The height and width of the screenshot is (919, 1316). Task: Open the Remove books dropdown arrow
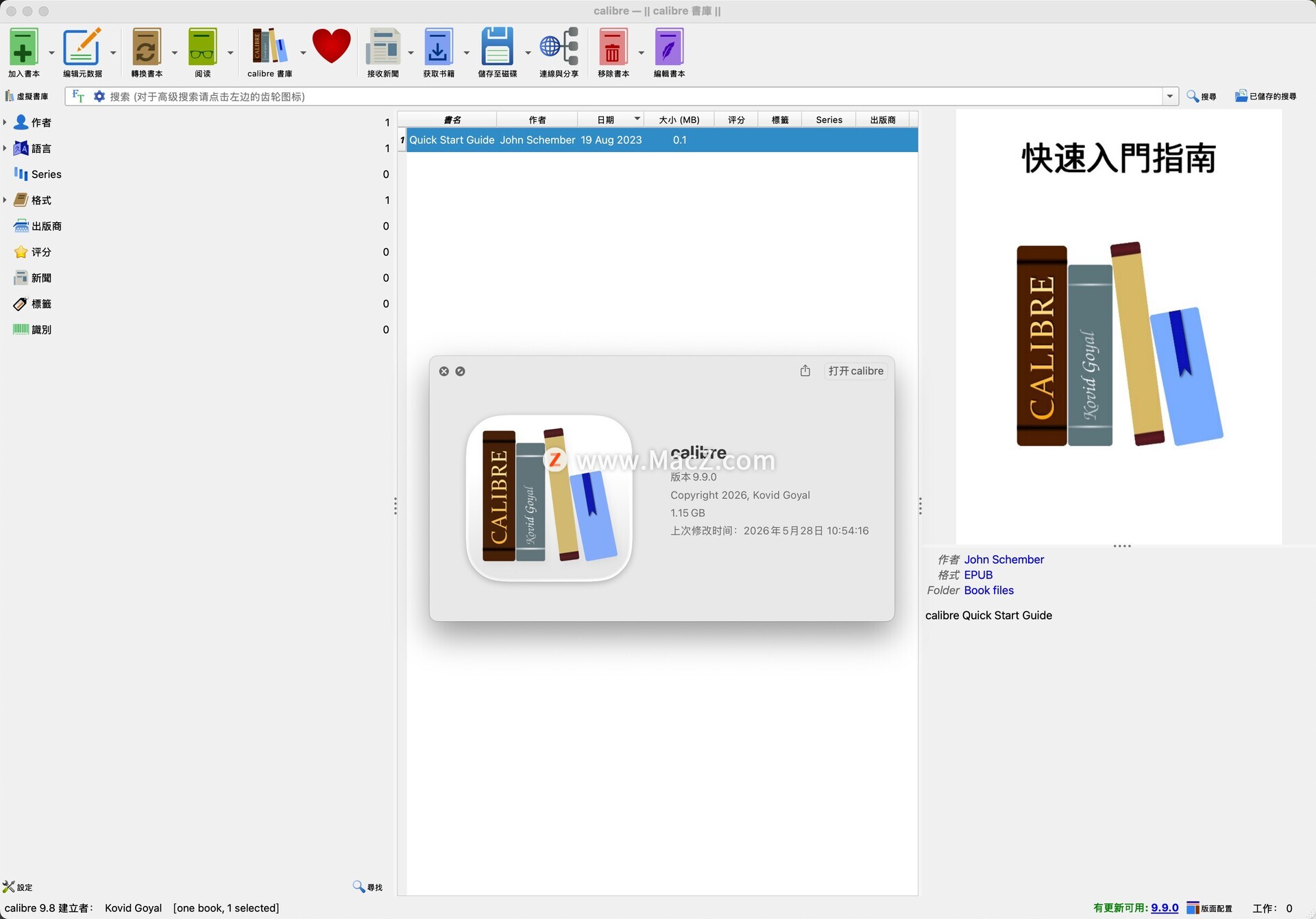click(641, 53)
